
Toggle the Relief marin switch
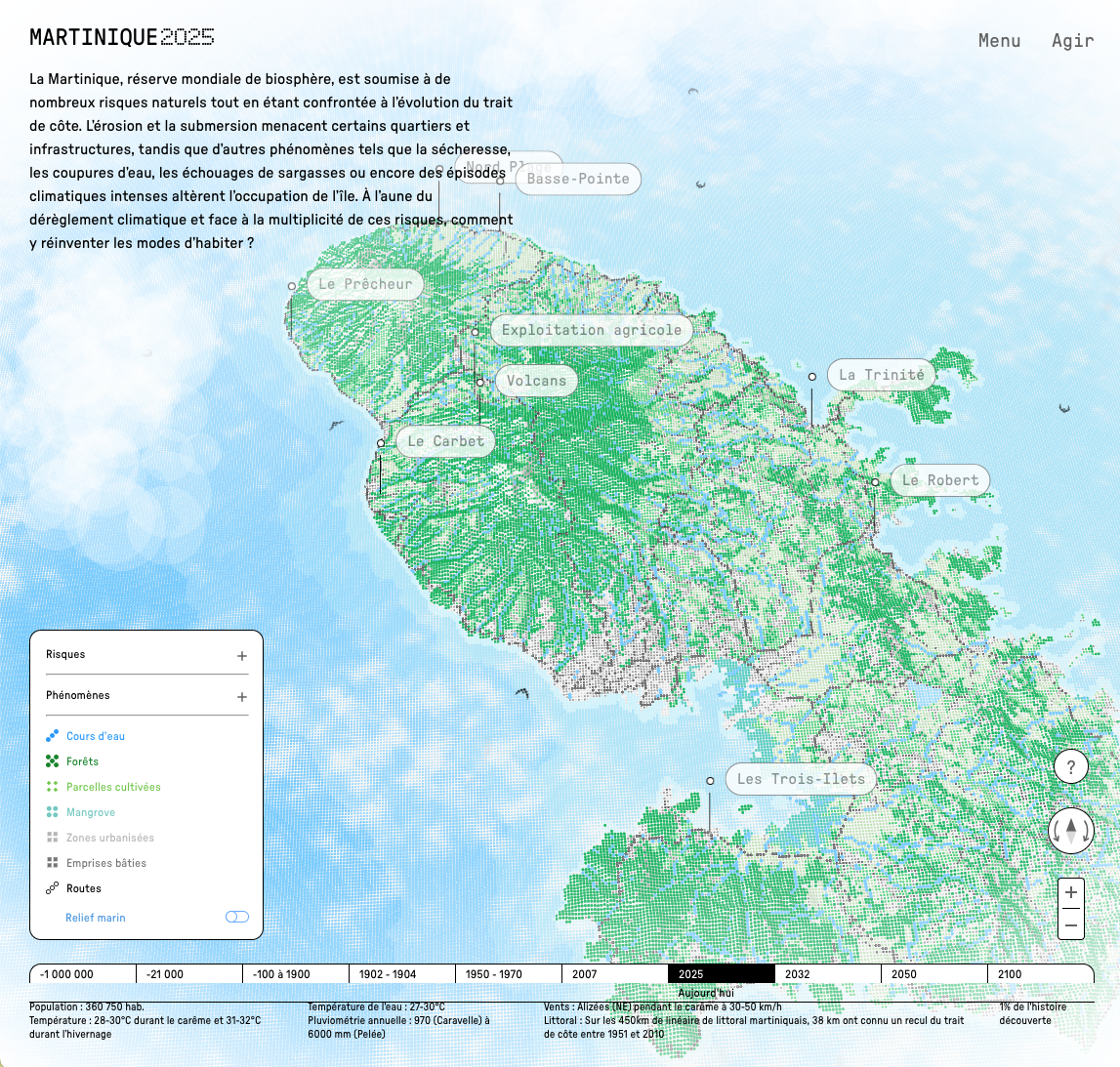(x=237, y=917)
